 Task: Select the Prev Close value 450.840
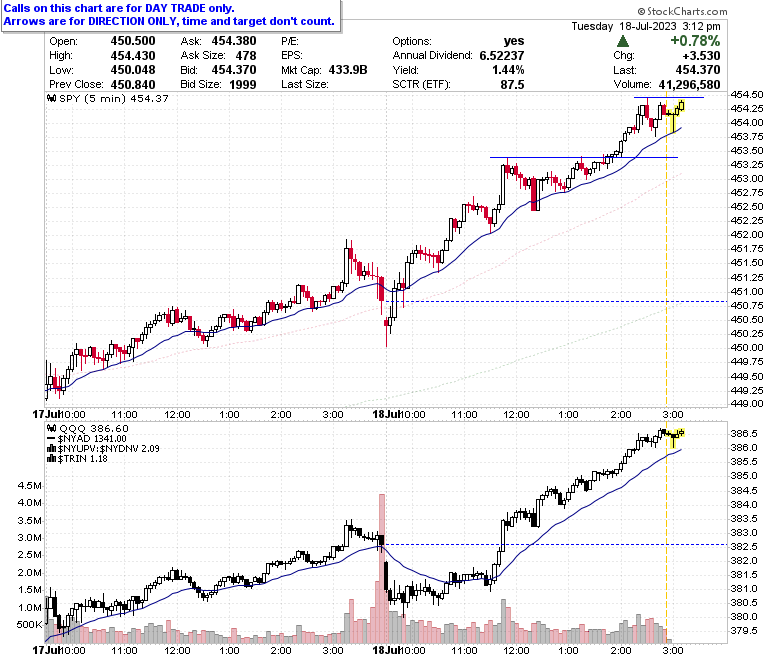click(133, 85)
